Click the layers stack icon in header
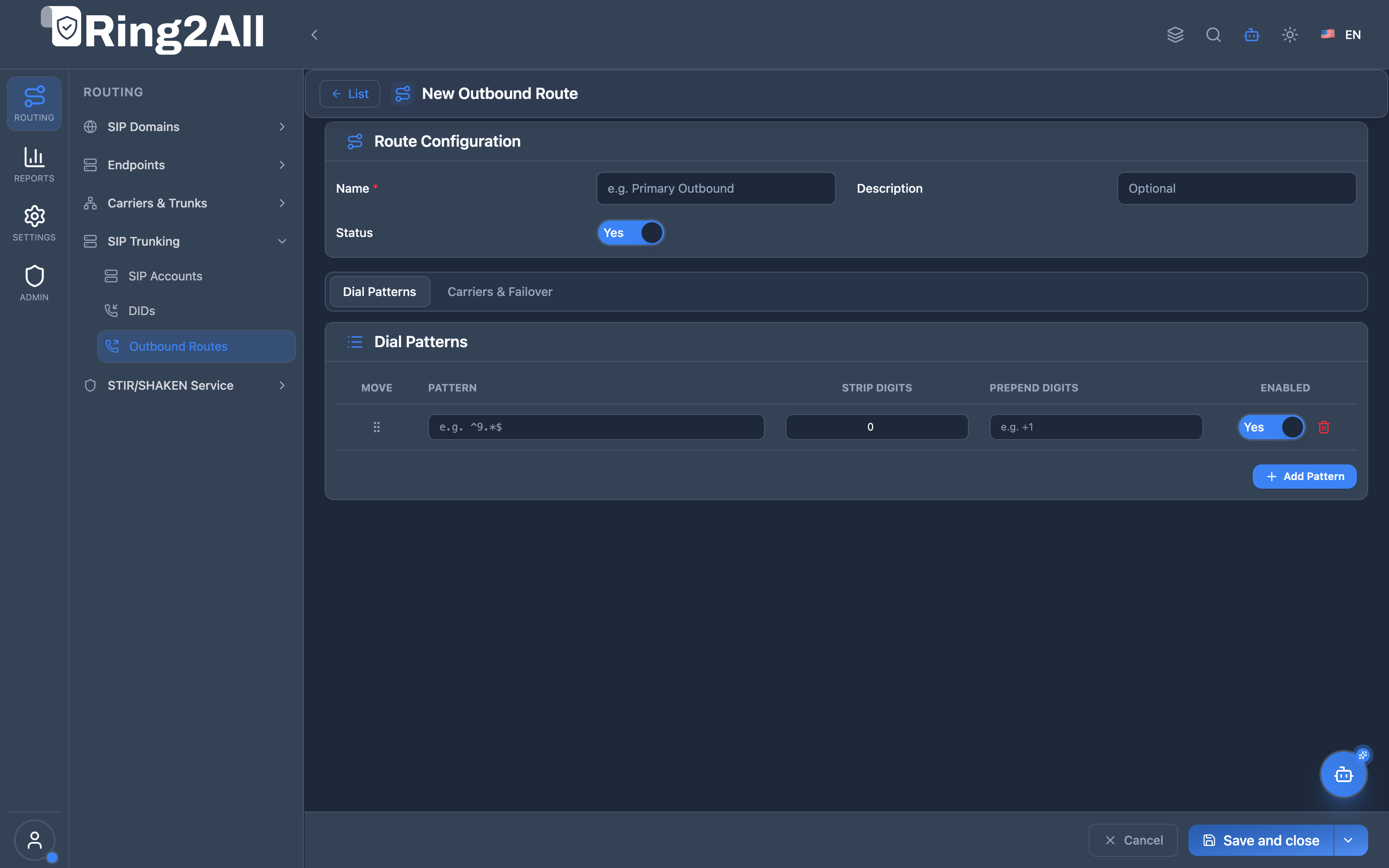 pyautogui.click(x=1175, y=34)
